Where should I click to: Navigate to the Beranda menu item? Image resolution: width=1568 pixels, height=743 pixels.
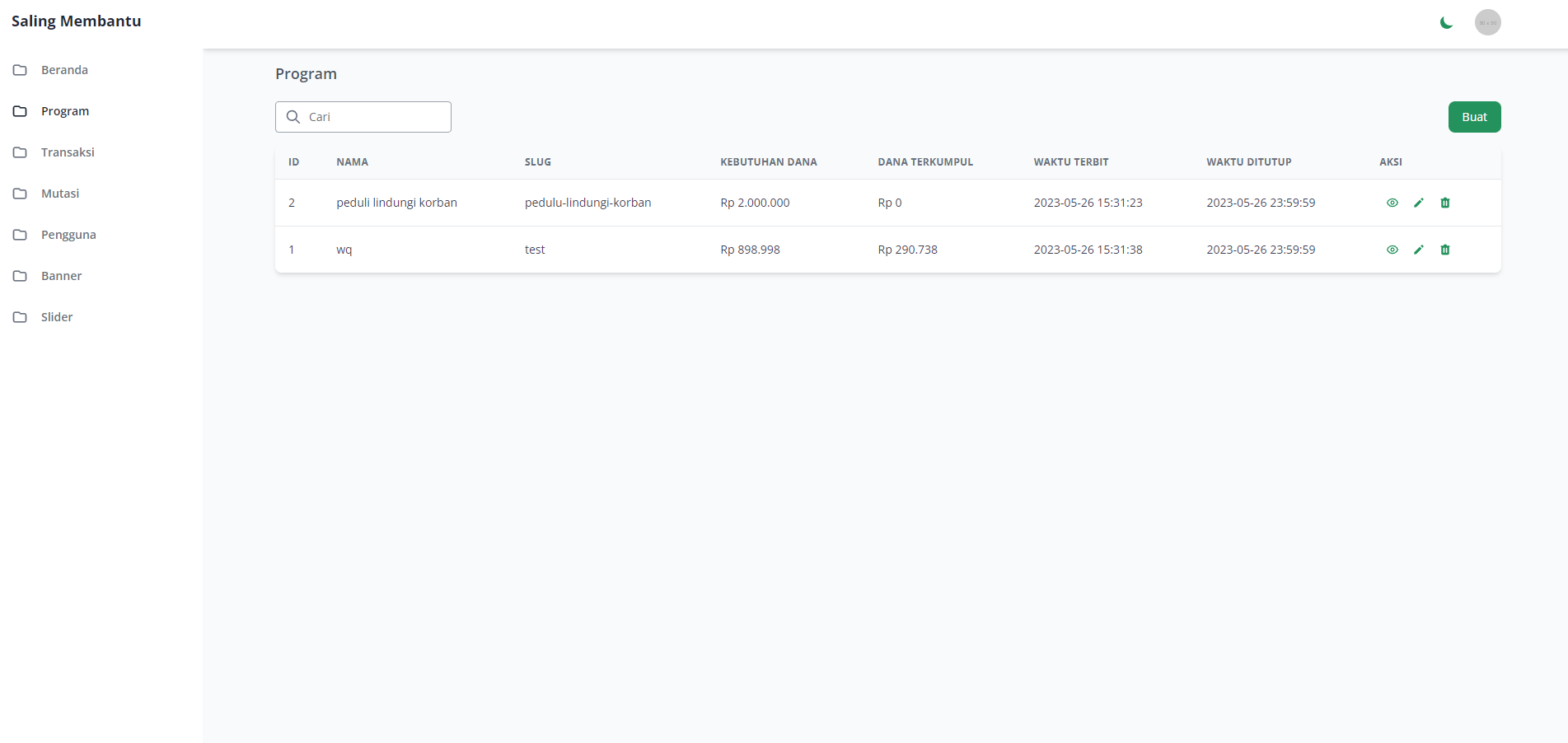pos(64,70)
